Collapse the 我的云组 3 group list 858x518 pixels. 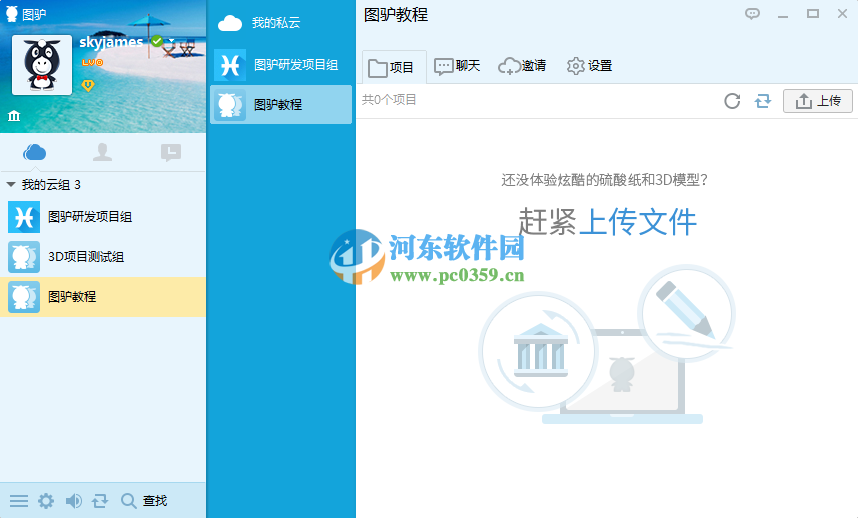pos(10,185)
